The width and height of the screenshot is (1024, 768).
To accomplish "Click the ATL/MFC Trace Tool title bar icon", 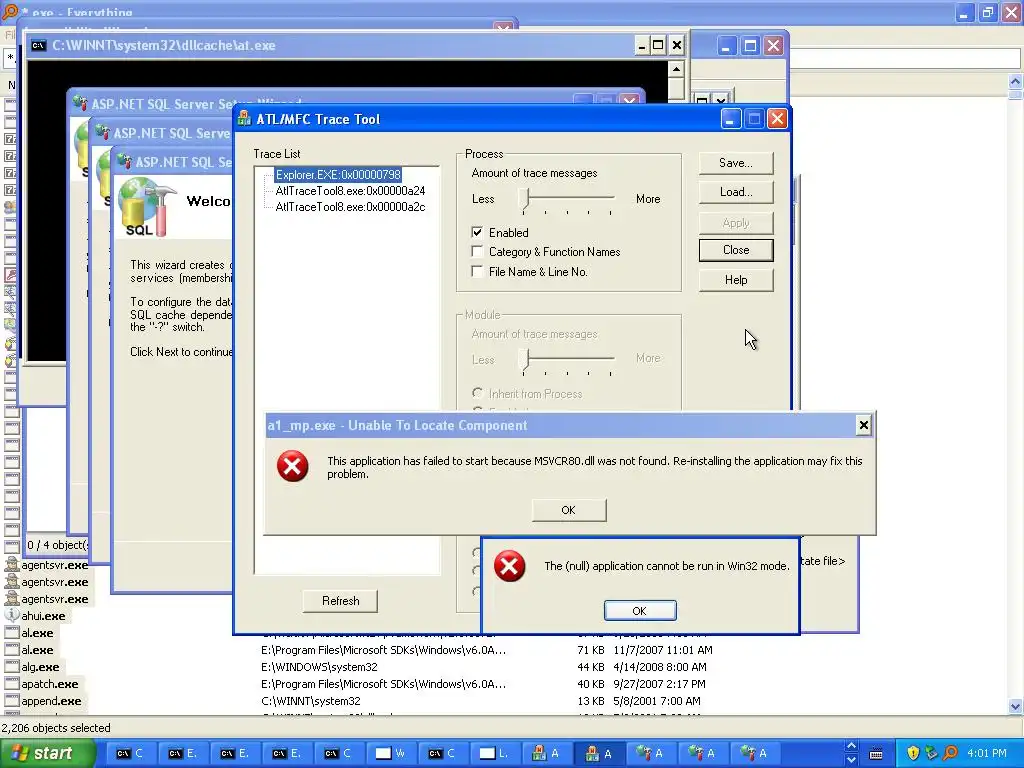I will (x=245, y=119).
